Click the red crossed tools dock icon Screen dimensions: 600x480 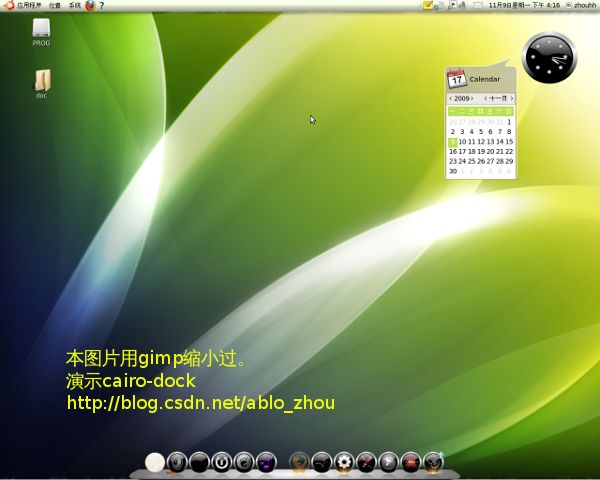tap(366, 462)
